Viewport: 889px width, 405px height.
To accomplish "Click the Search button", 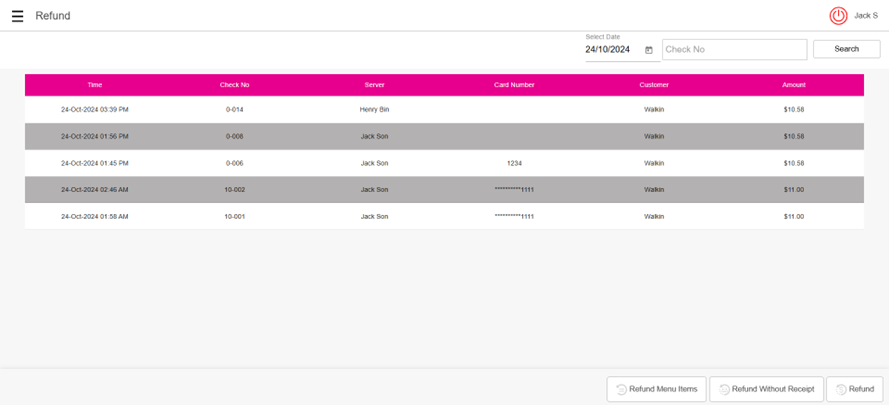I will (846, 49).
